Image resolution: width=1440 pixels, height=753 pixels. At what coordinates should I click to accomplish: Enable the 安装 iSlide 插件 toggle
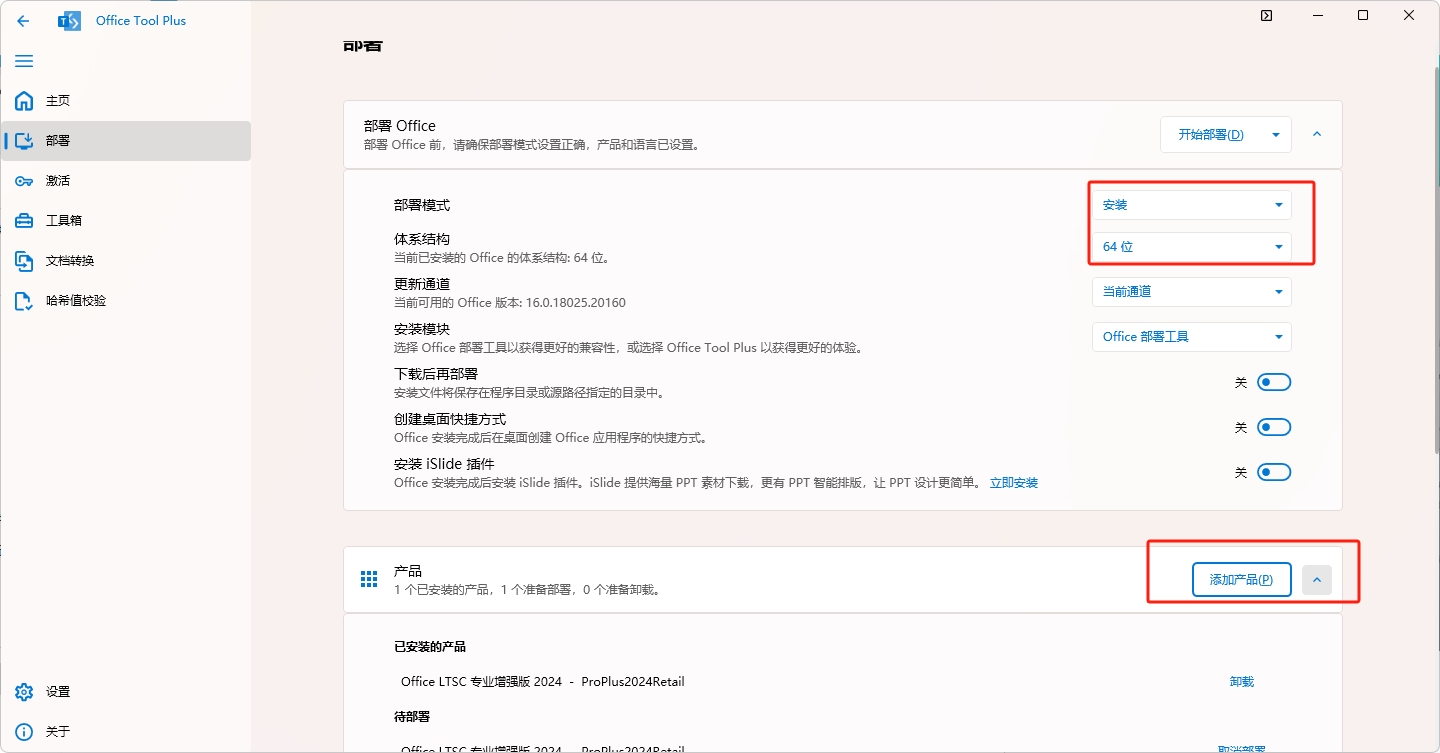pyautogui.click(x=1275, y=471)
